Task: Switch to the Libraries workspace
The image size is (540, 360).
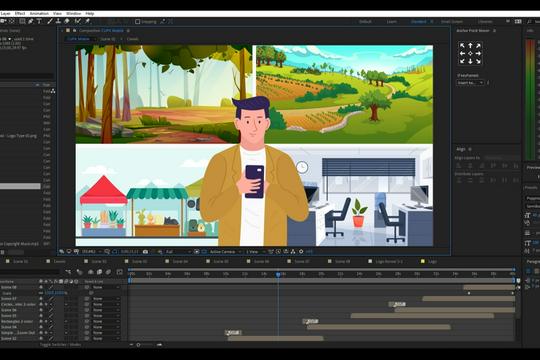Action: pyautogui.click(x=485, y=21)
